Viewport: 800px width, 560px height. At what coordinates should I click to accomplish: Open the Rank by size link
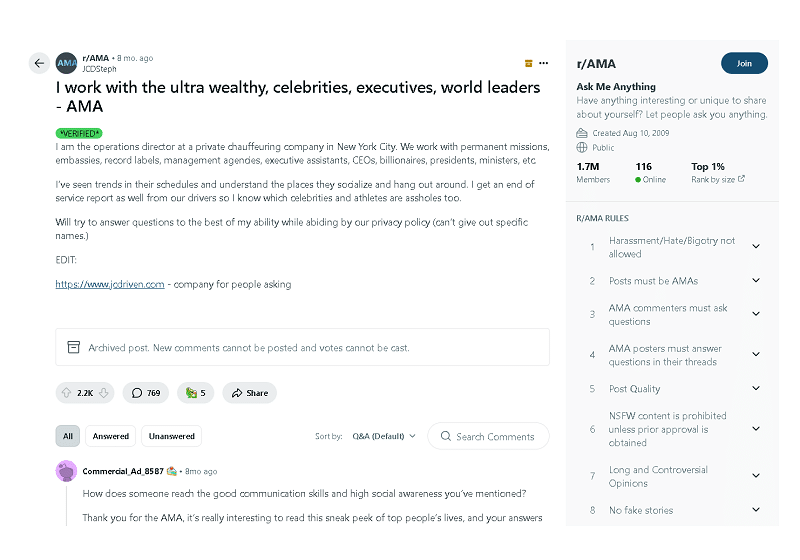pyautogui.click(x=718, y=180)
